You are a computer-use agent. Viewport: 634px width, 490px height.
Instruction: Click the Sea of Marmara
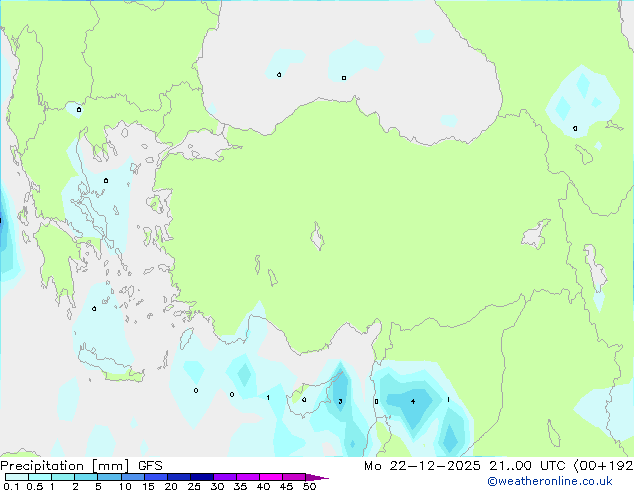[204, 146]
